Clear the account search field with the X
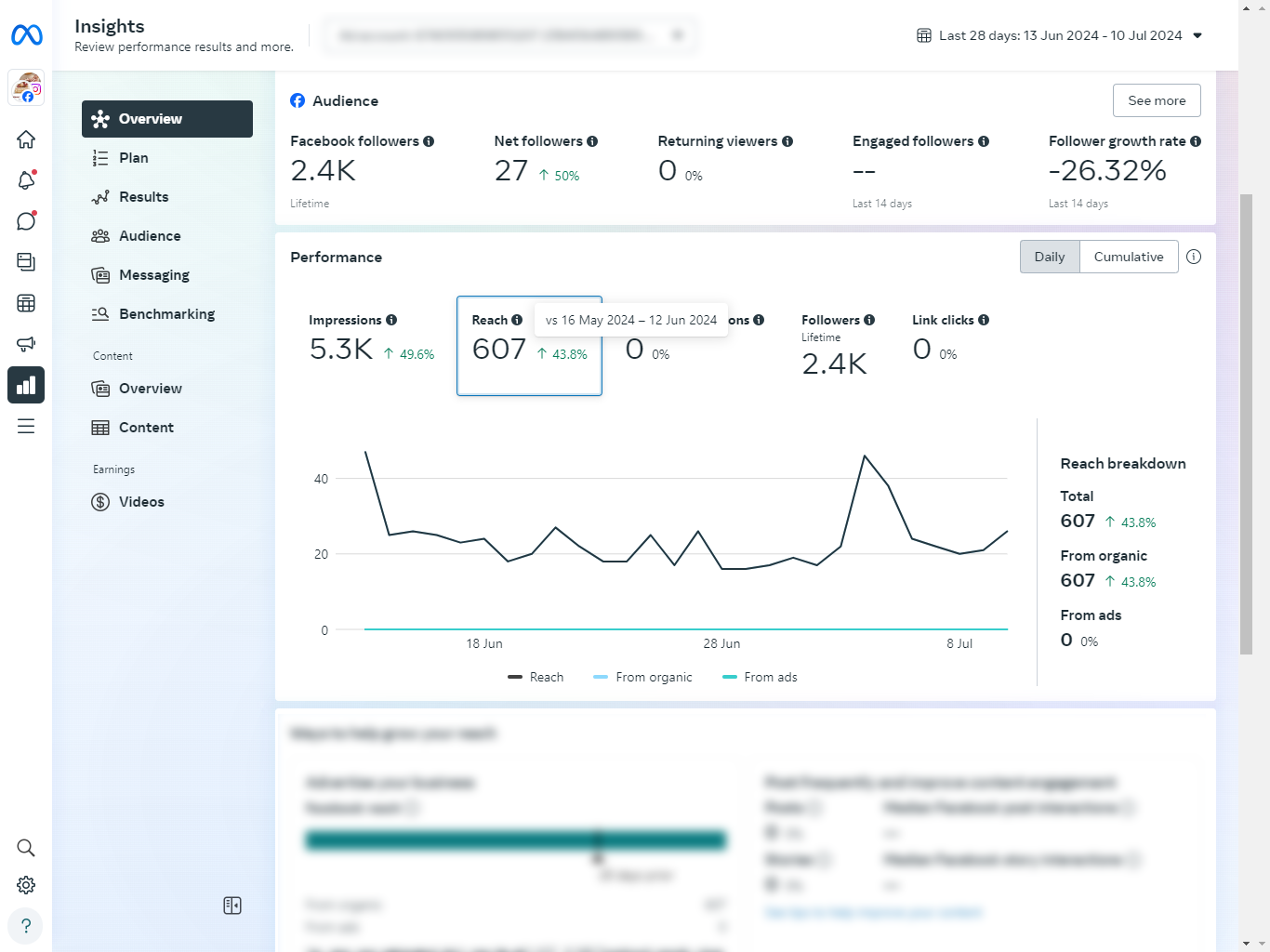 pos(678,34)
